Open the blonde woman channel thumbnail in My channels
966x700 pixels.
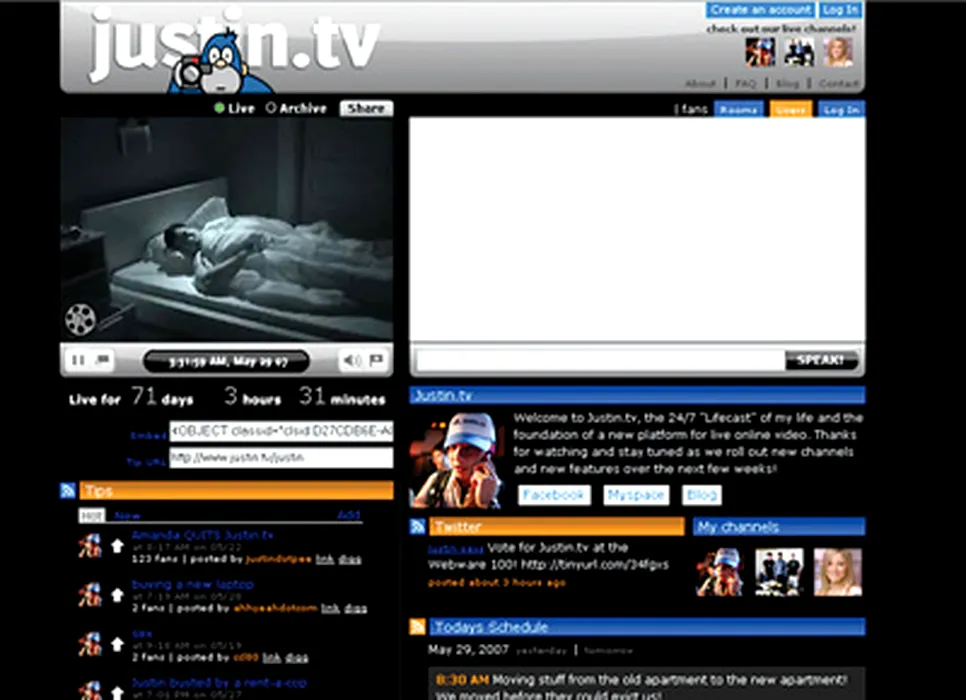[x=838, y=572]
